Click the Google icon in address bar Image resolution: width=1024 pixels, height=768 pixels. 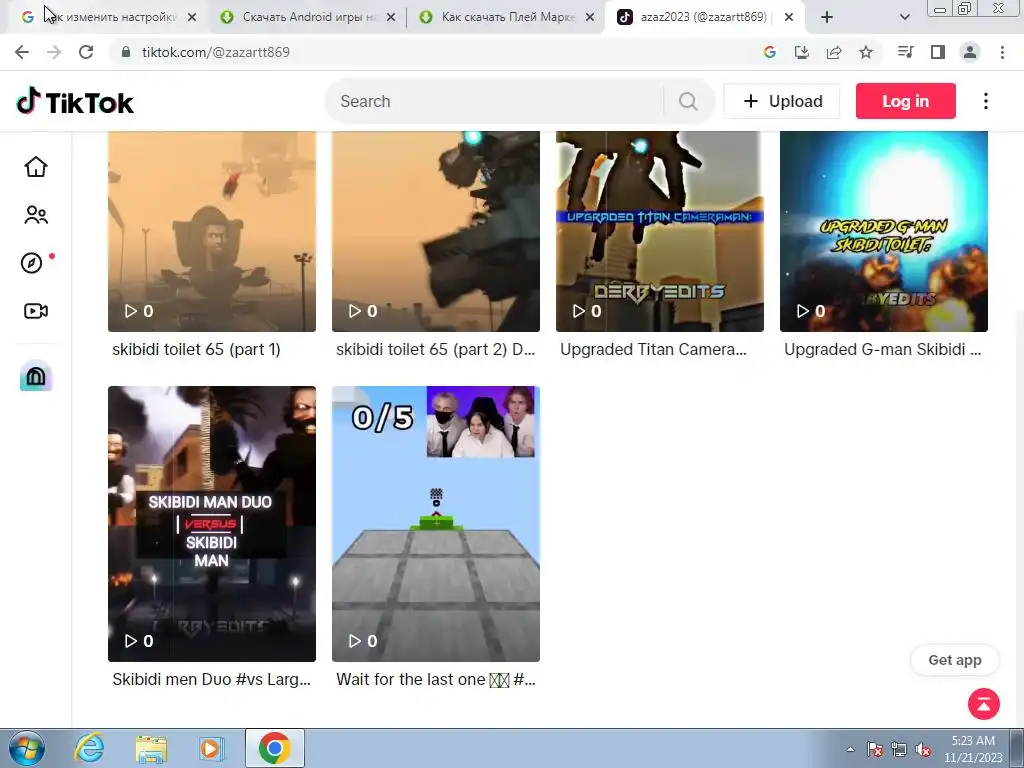click(770, 52)
